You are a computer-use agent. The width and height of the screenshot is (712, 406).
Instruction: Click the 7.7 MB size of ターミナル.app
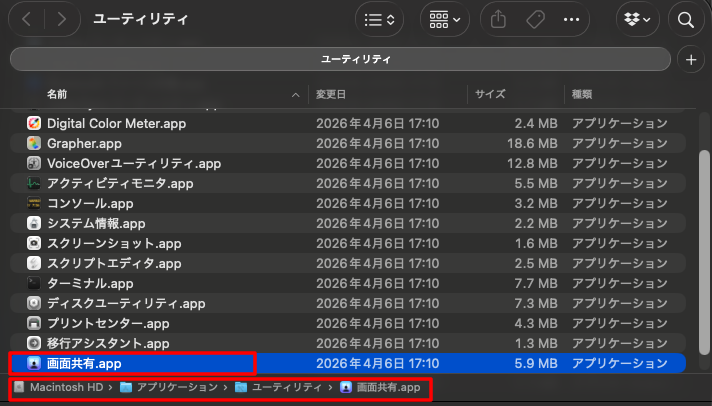(536, 283)
